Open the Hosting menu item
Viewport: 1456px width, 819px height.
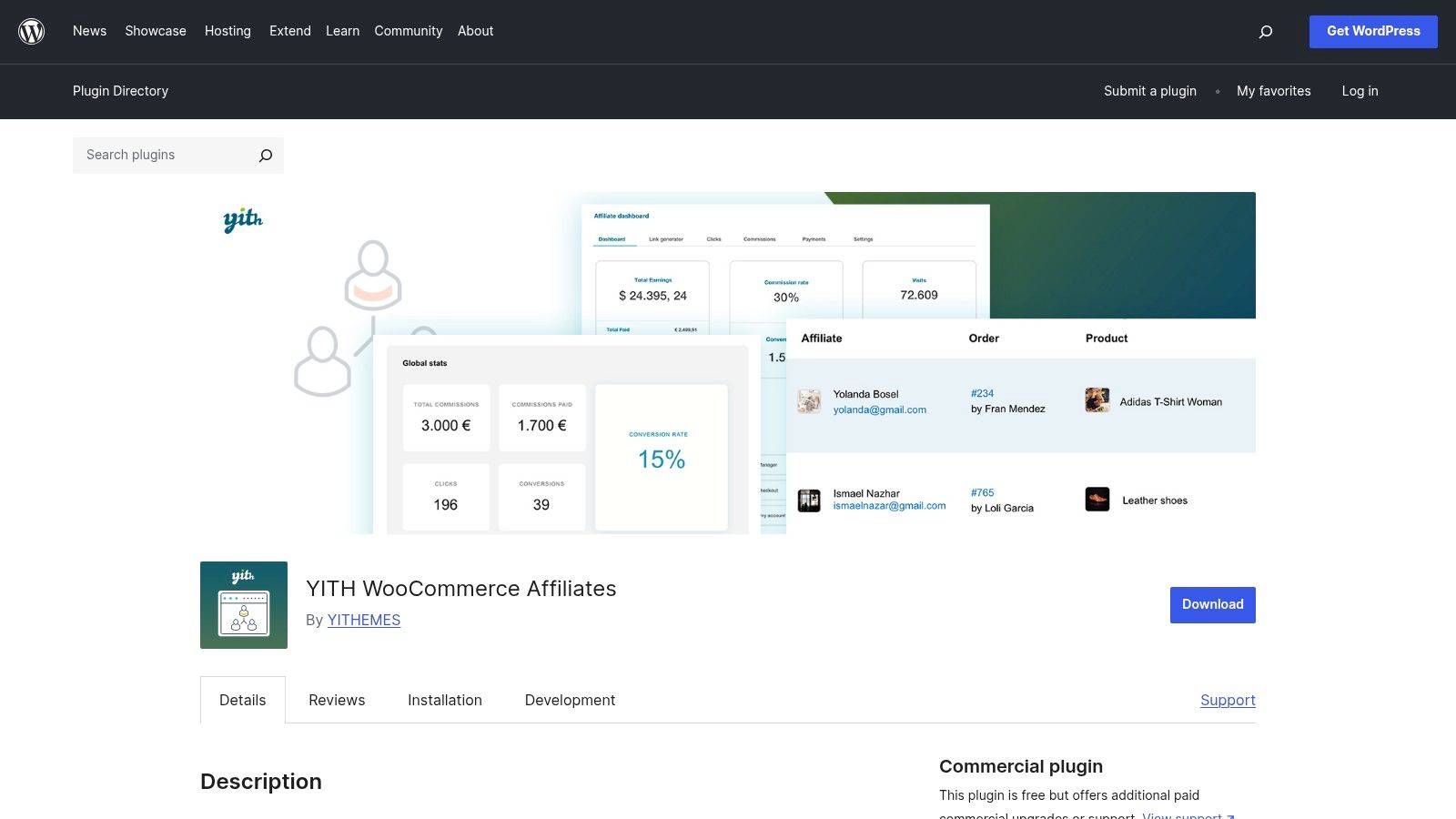[227, 31]
